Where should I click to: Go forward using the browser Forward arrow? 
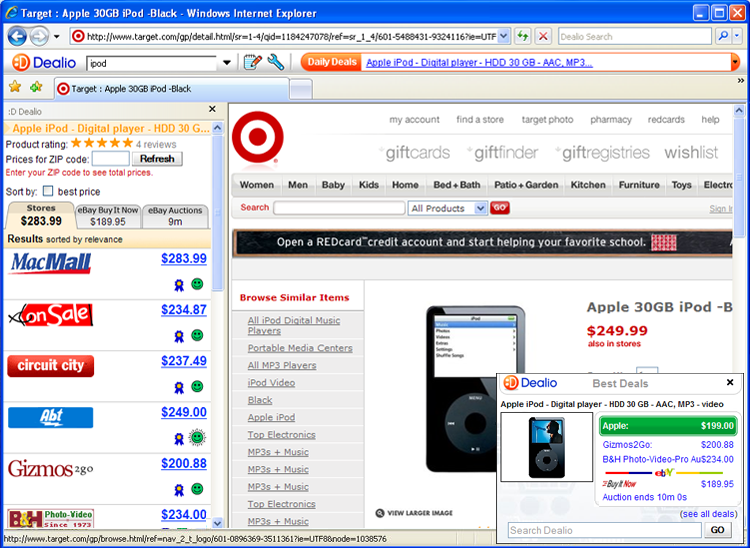pyautogui.click(x=39, y=36)
